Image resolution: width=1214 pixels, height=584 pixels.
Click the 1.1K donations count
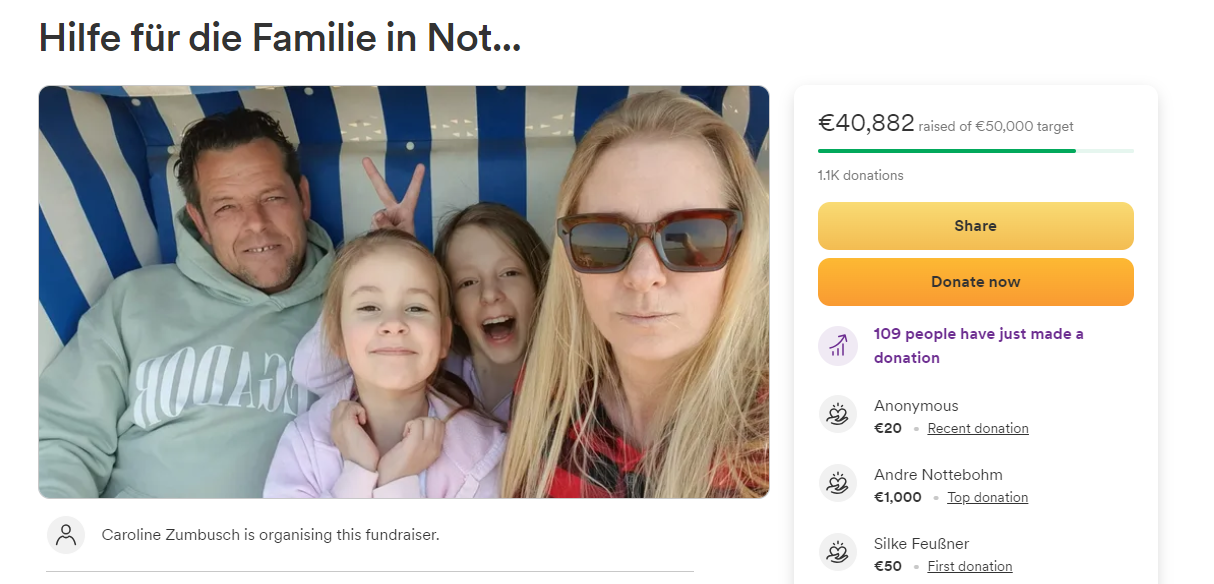pos(860,175)
